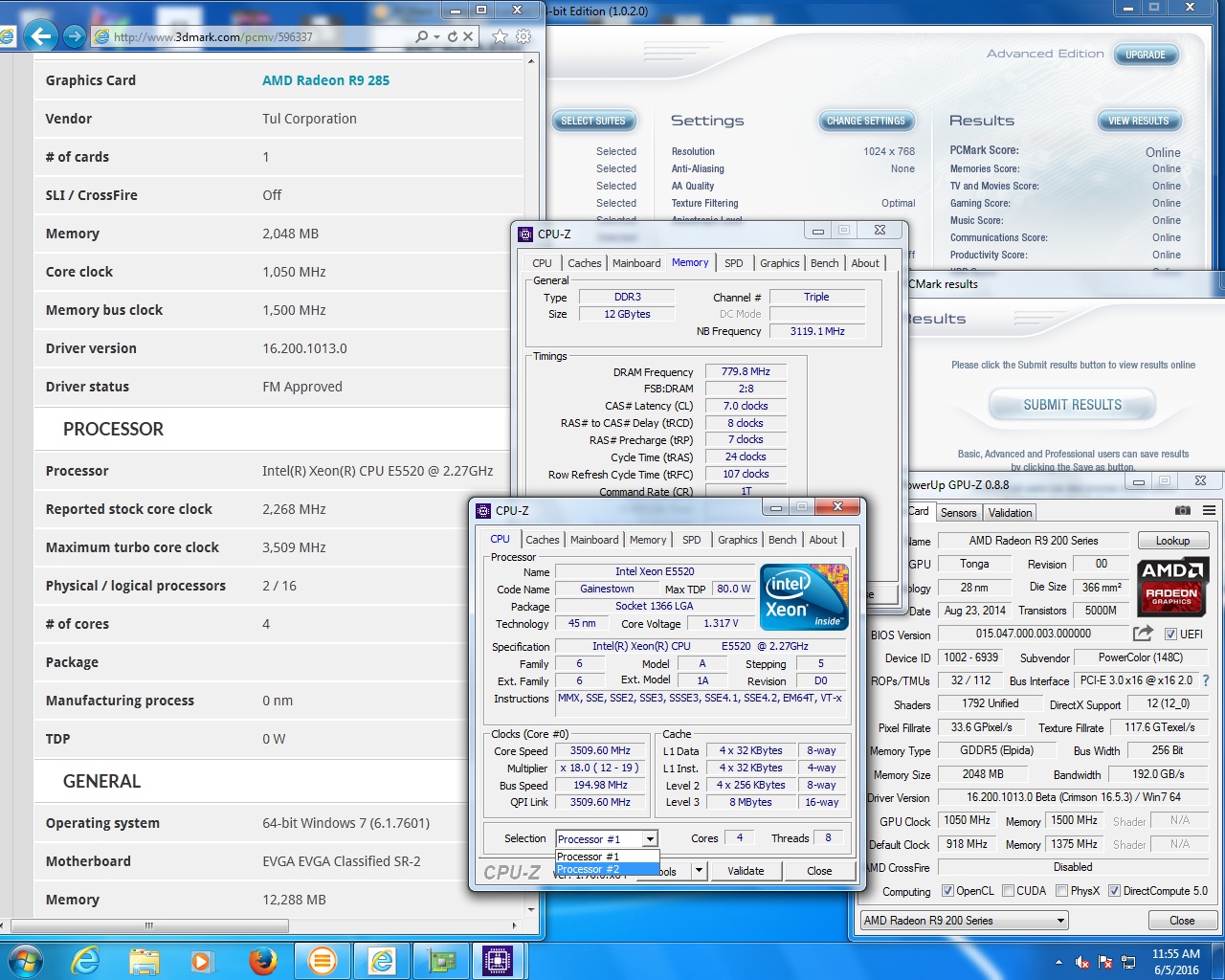The image size is (1225, 980).
Task: Open the Processor selection combo box arrow
Action: [650, 839]
